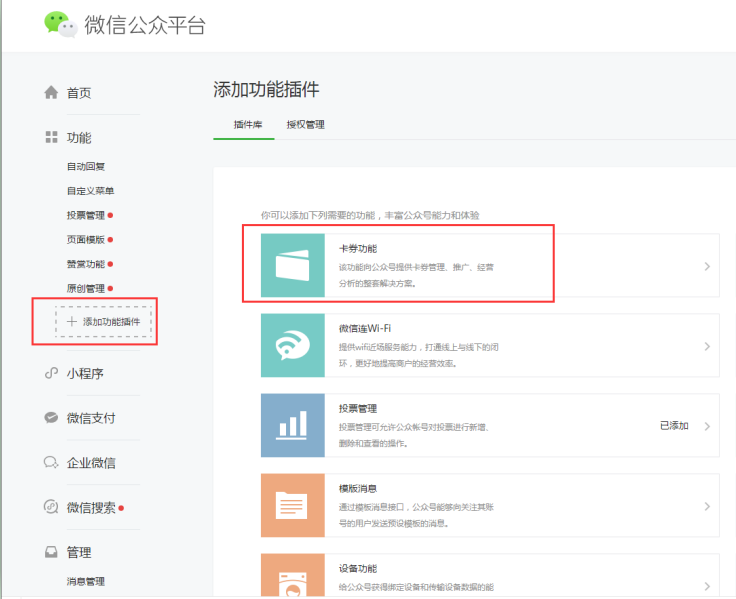
Task: Open 设备功能 via its right chevron
Action: [x=707, y=586]
